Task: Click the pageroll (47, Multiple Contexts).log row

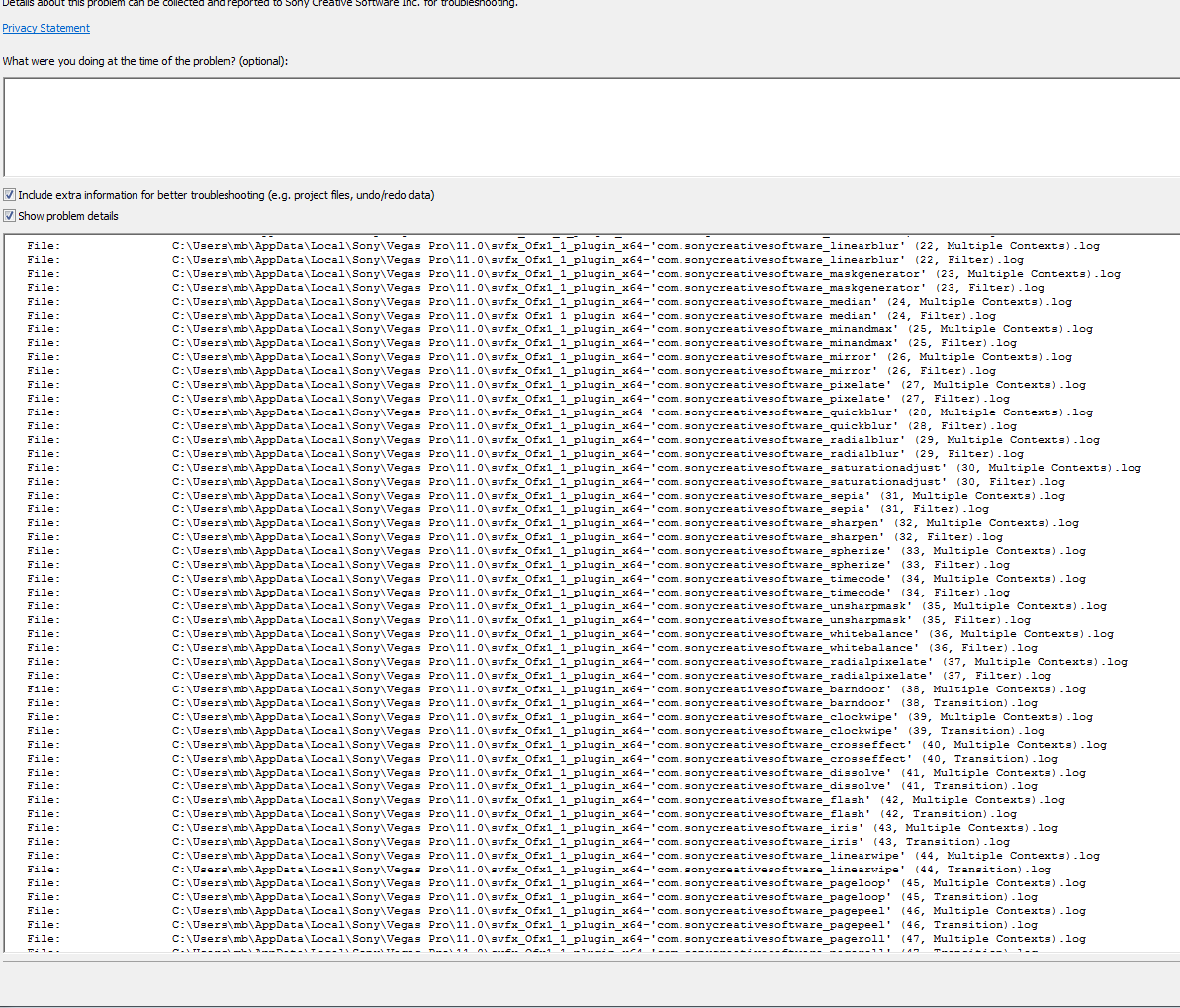Action: [557, 939]
